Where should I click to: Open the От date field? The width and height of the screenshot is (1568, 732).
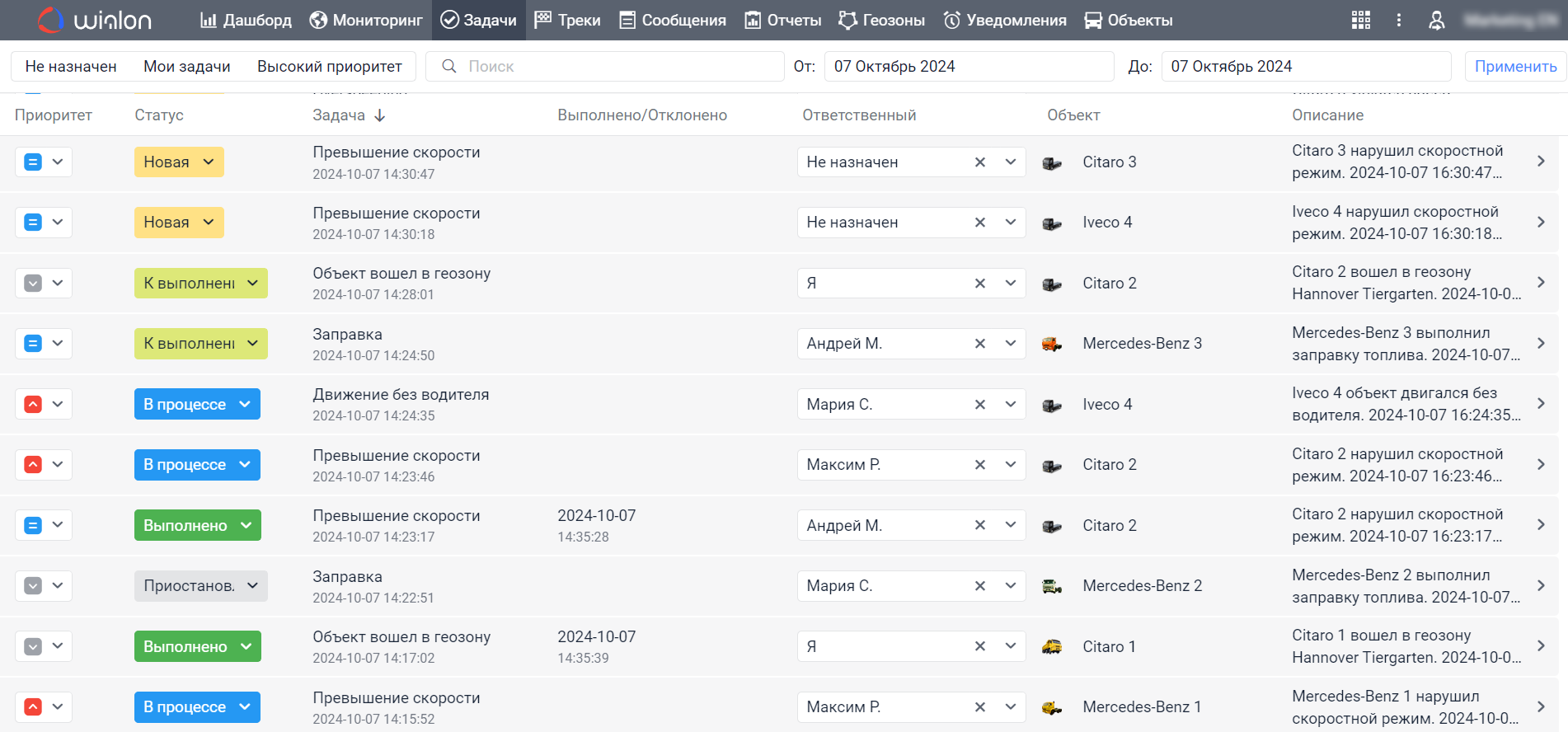(969, 67)
